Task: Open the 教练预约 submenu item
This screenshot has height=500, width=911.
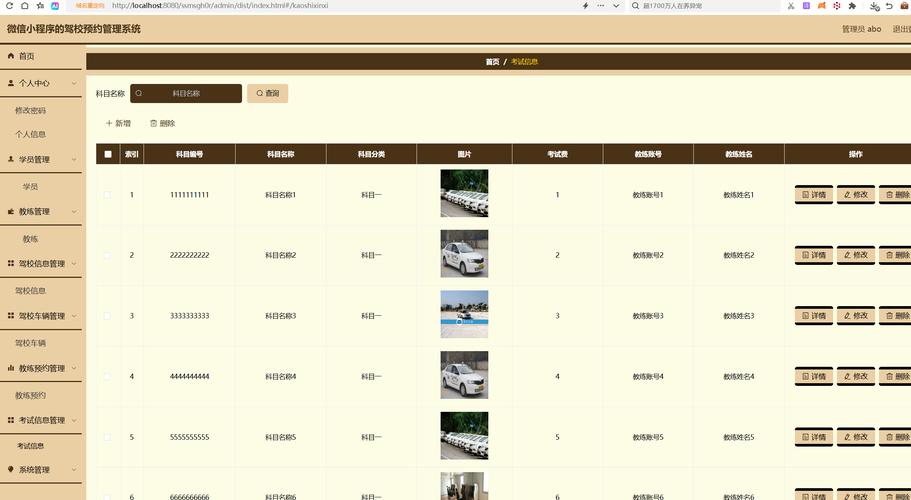Action: [x=30, y=395]
